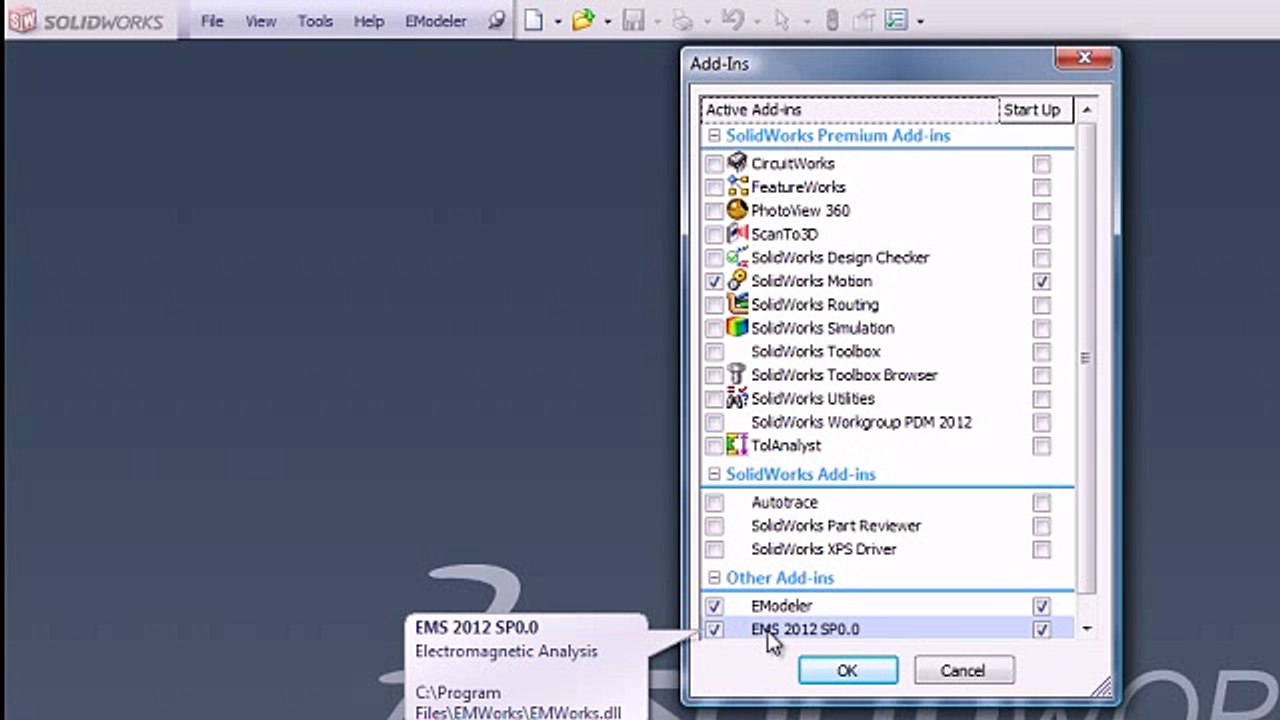Click the SolidWorks Motion add-in icon

coord(737,281)
